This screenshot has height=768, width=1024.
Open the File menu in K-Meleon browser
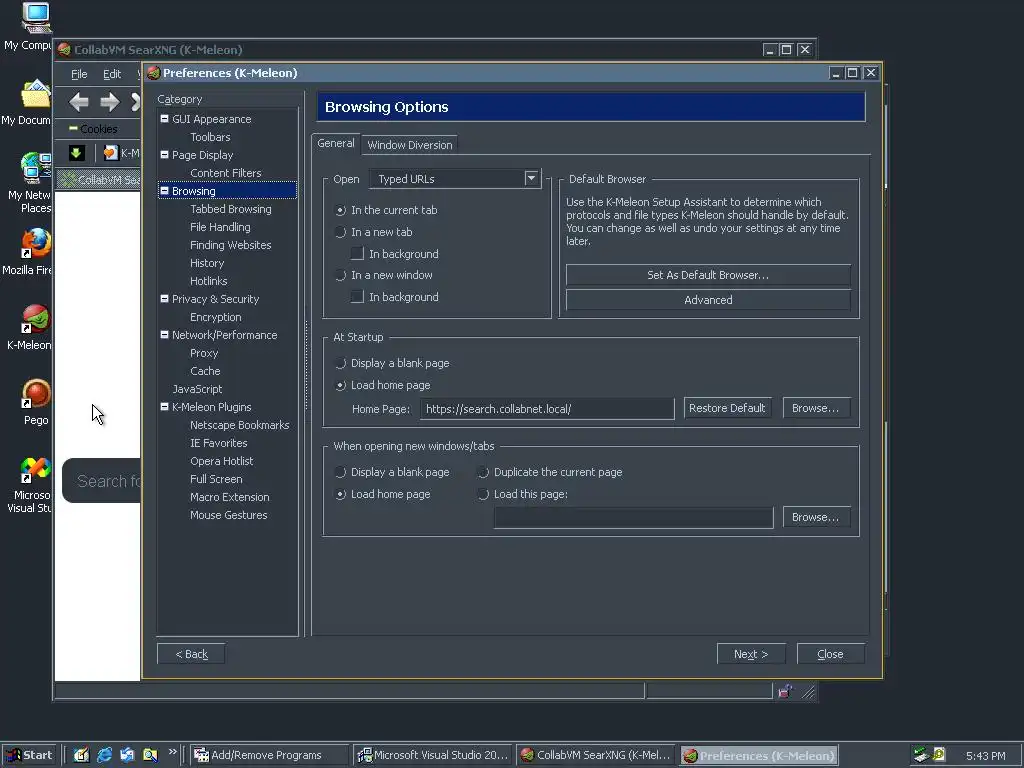point(79,74)
